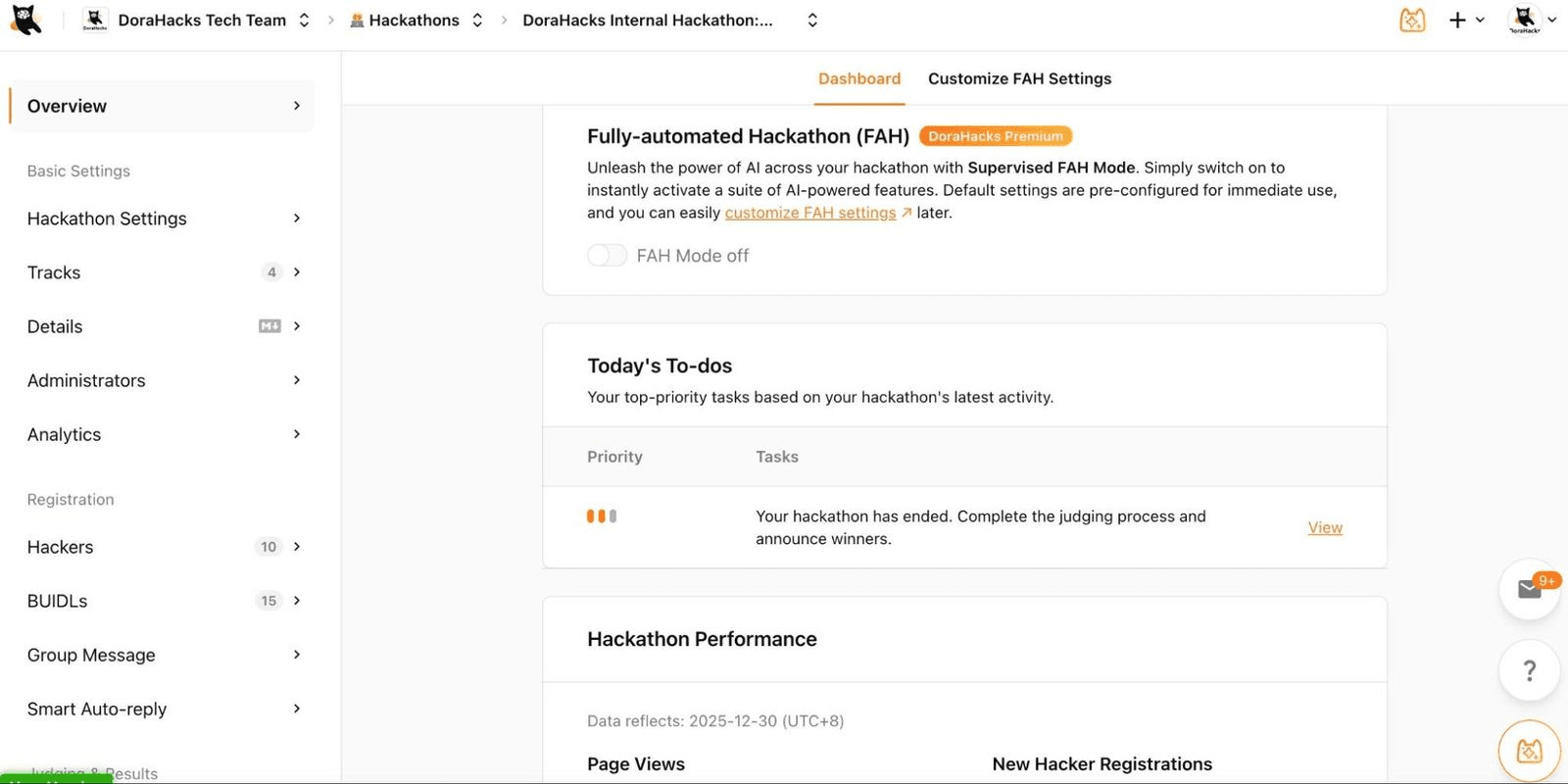Expand the Analytics sidebar chevron
Screen dimensions: 1568x784
(297, 434)
